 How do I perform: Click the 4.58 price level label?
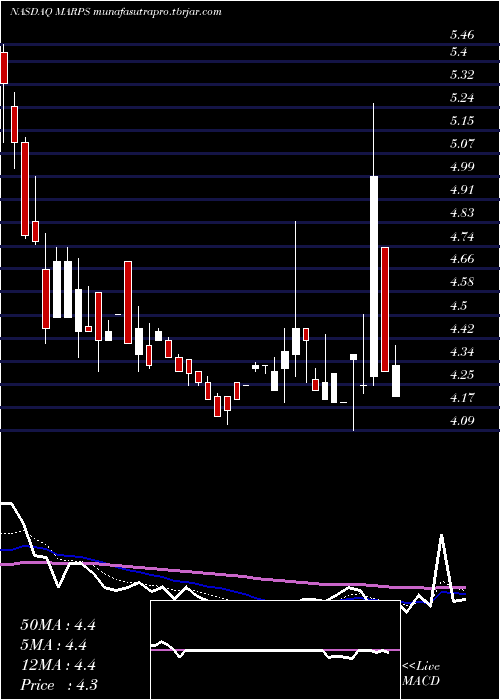click(462, 282)
